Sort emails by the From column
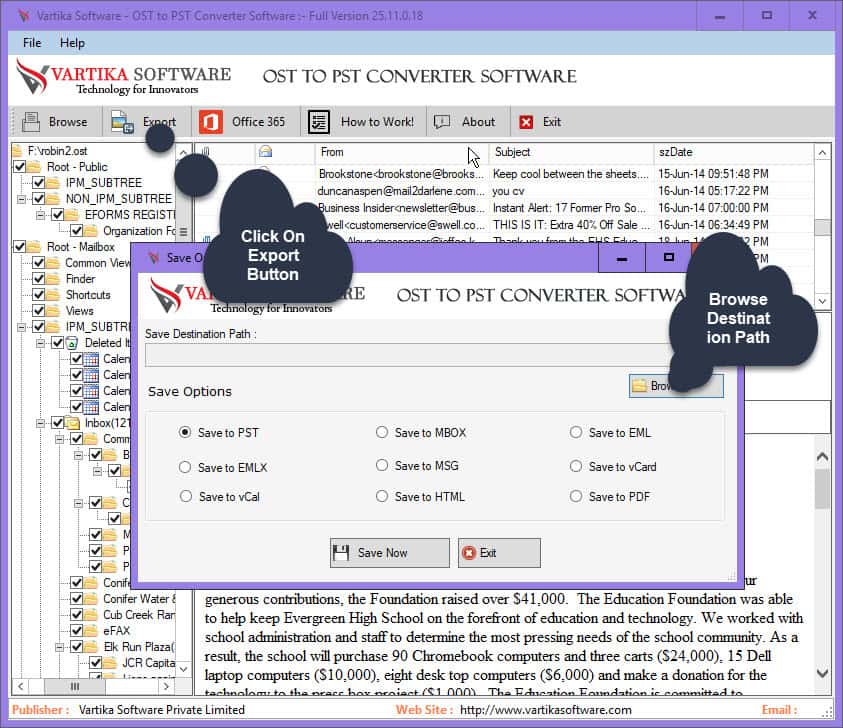843x728 pixels. [401, 152]
